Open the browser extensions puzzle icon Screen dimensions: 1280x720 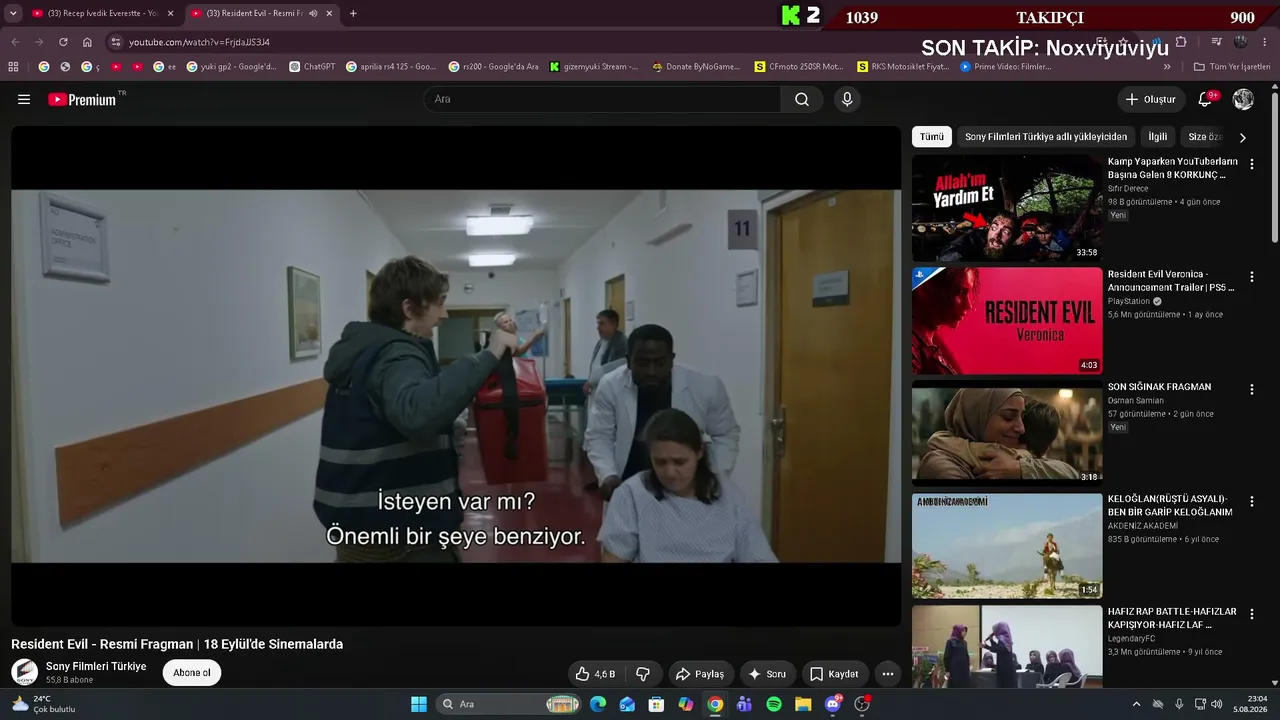[1181, 42]
